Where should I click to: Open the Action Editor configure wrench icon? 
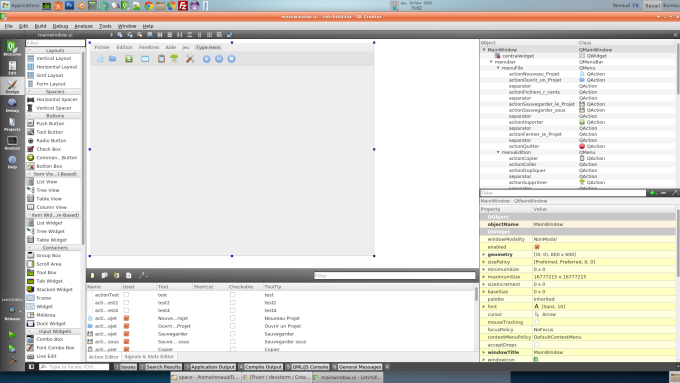tap(143, 275)
